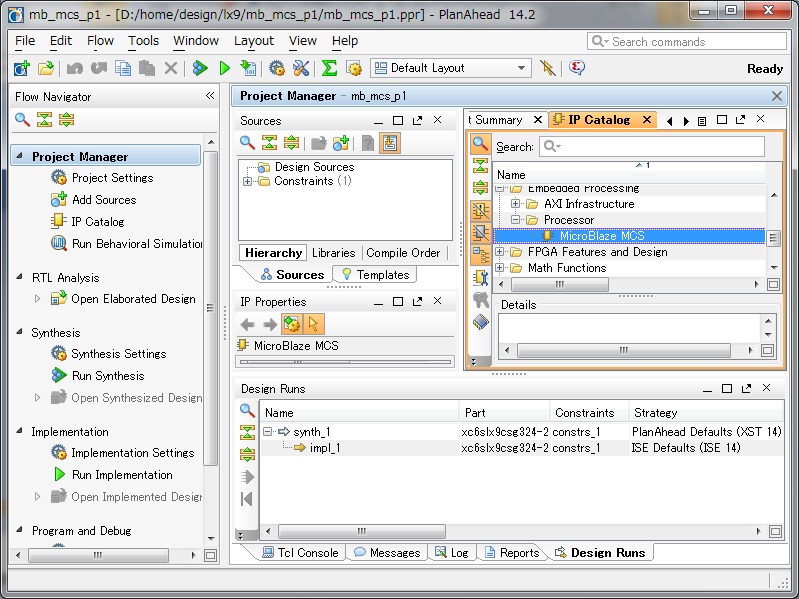Click the IP Catalog Search field
799x599 pixels.
click(652, 147)
